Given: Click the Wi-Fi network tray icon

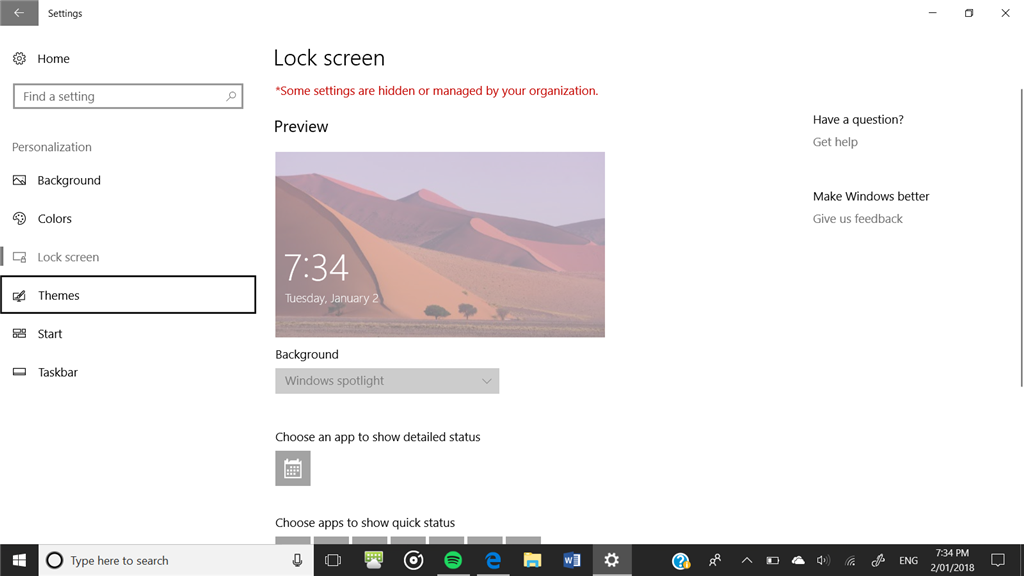Looking at the screenshot, I should (850, 560).
